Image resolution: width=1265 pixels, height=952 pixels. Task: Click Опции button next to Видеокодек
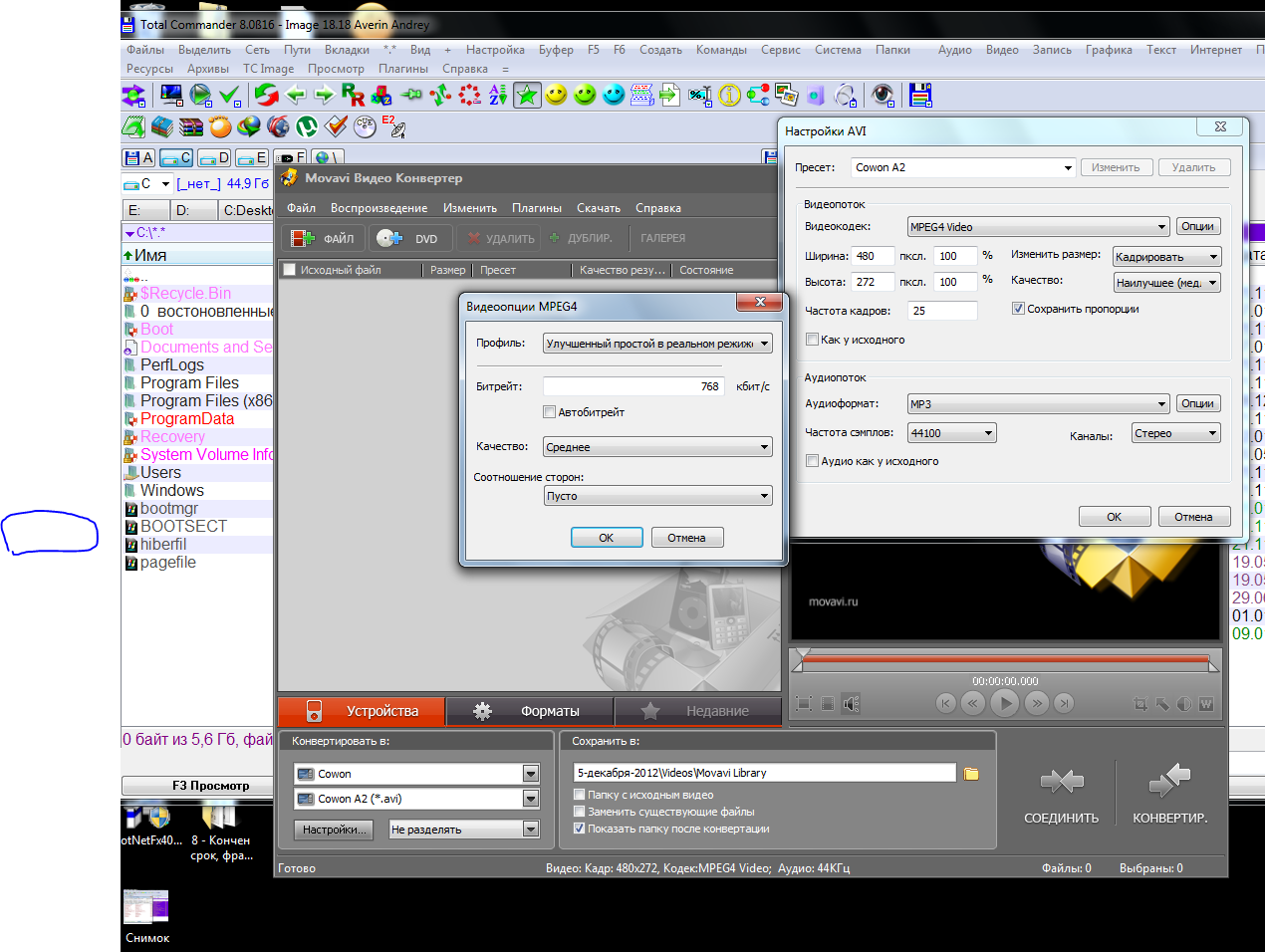[x=1197, y=226]
